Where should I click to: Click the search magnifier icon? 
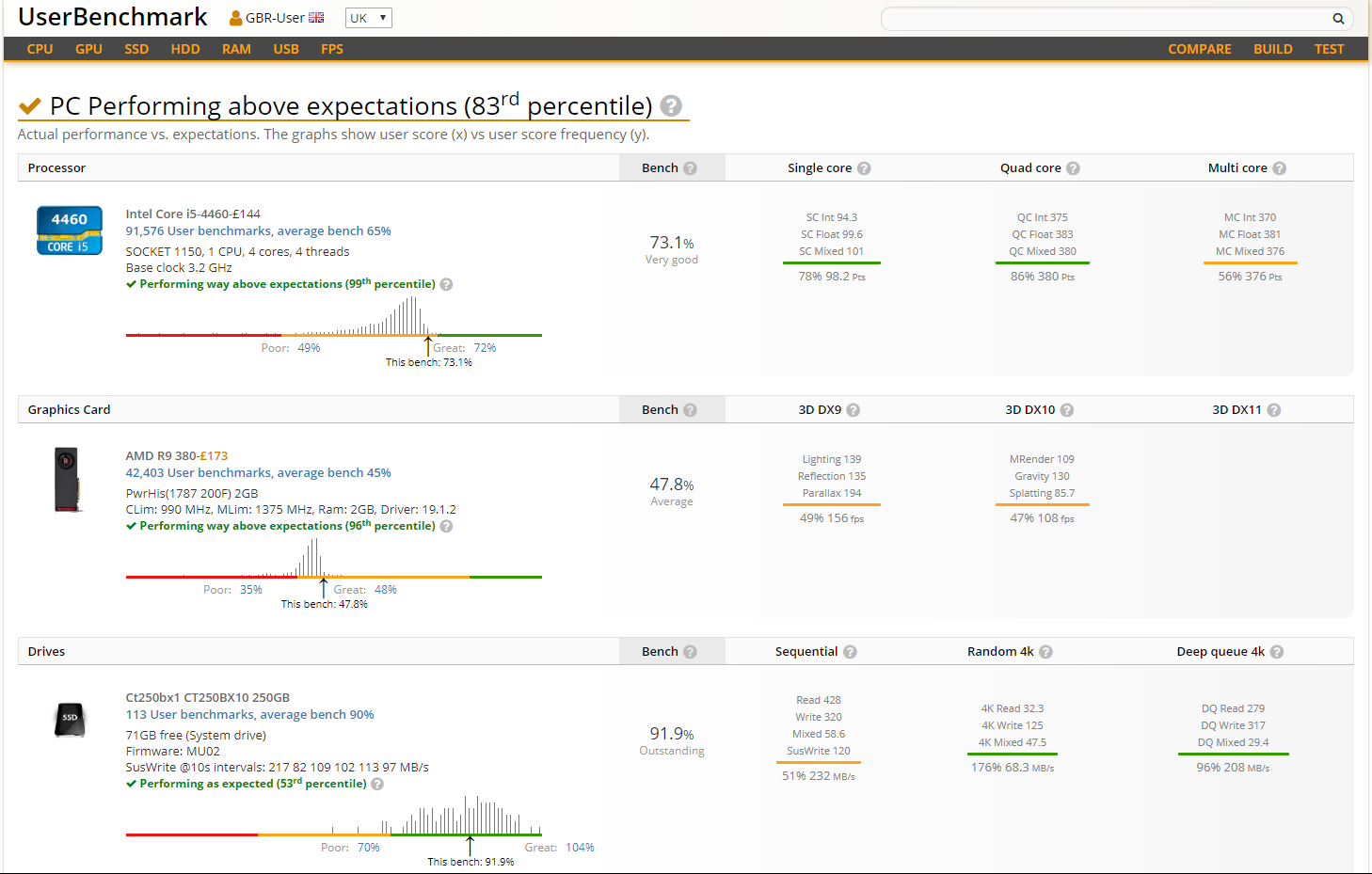click(1338, 19)
